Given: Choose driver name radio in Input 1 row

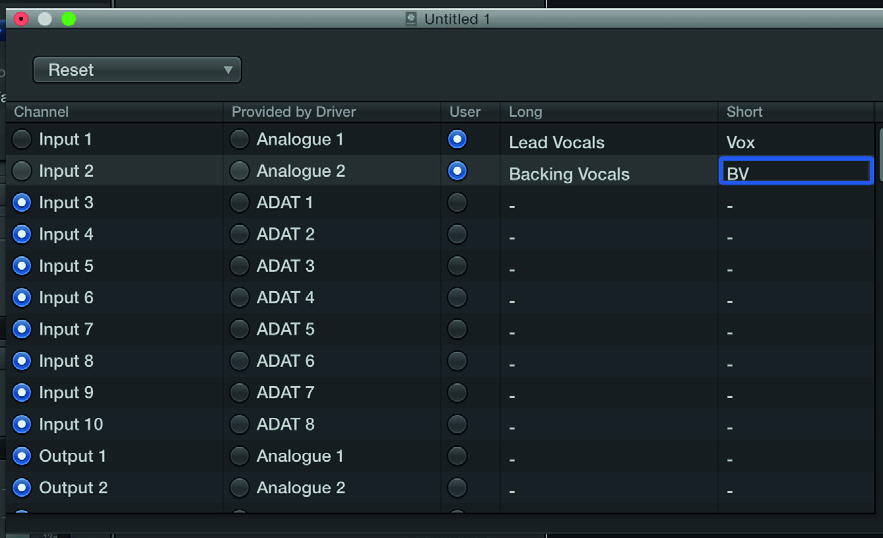Looking at the screenshot, I should pyautogui.click(x=239, y=139).
